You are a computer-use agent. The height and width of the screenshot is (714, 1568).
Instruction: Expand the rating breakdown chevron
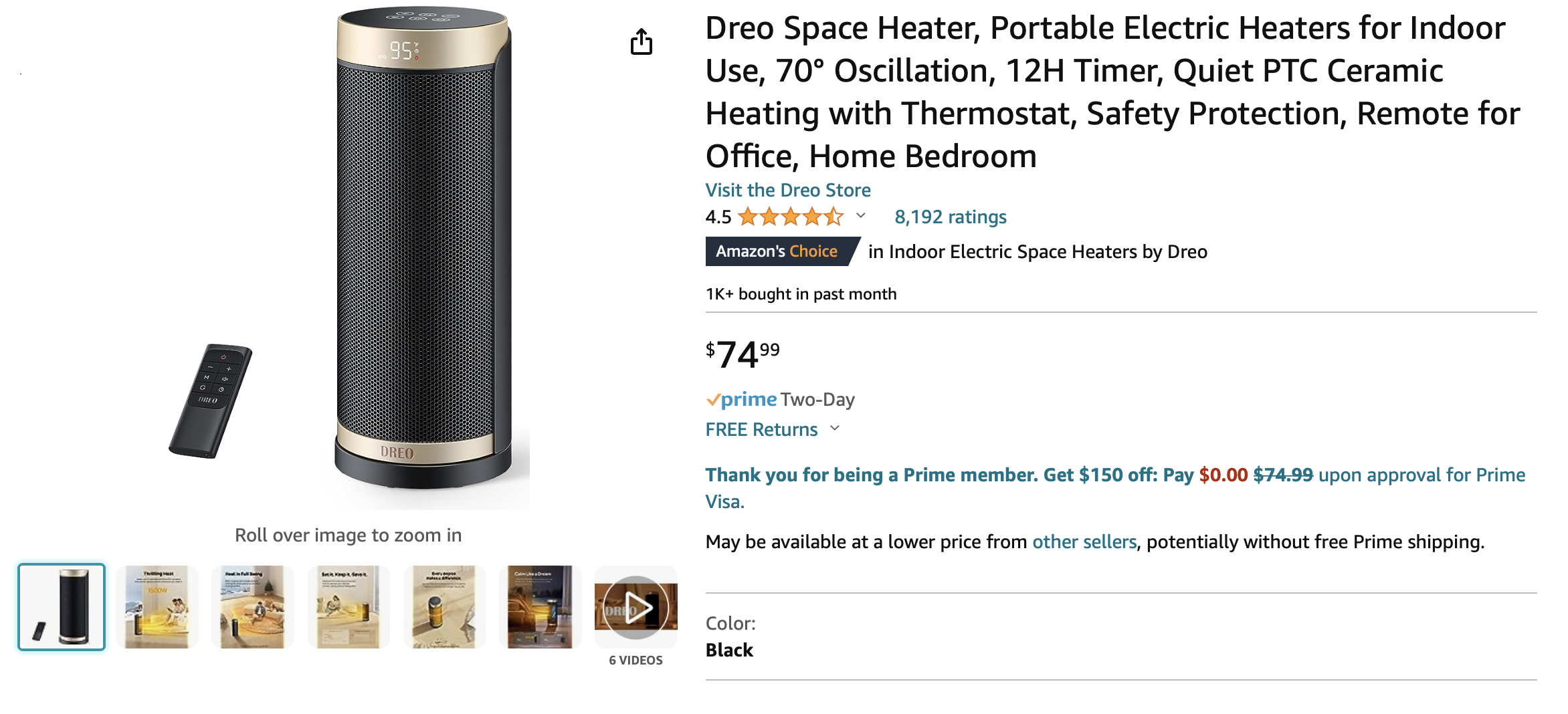(x=861, y=216)
